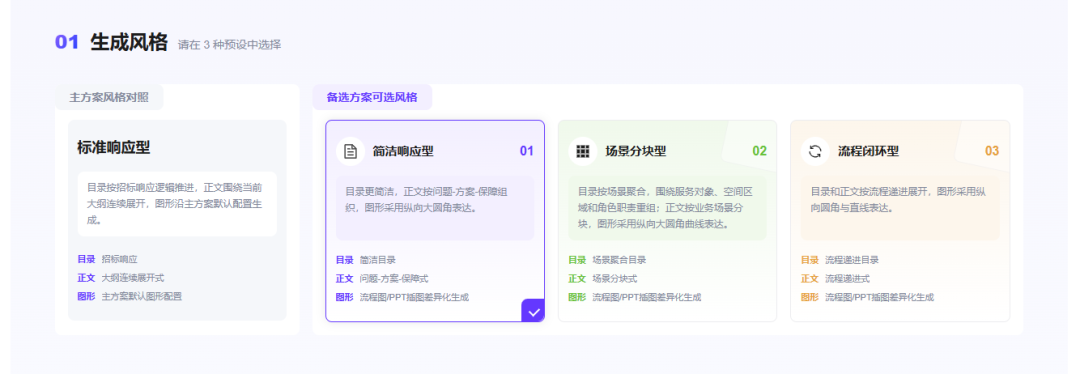This screenshot has height=374, width=1080.
Task: Select the 流程闭环型 style title
Action: coord(869,152)
